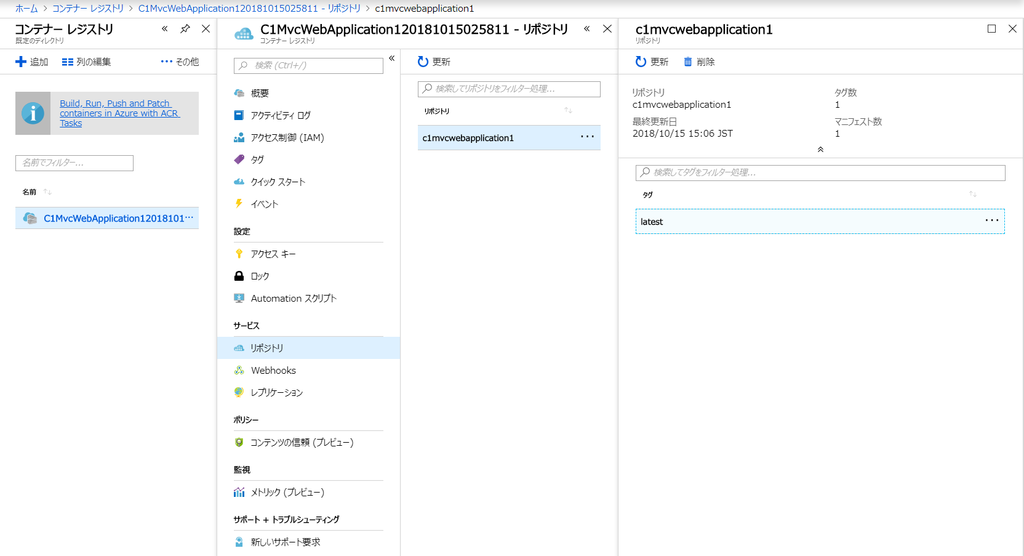Select the c1mvcwebapplication1 repository row
The height and width of the screenshot is (556, 1024).
click(x=509, y=138)
